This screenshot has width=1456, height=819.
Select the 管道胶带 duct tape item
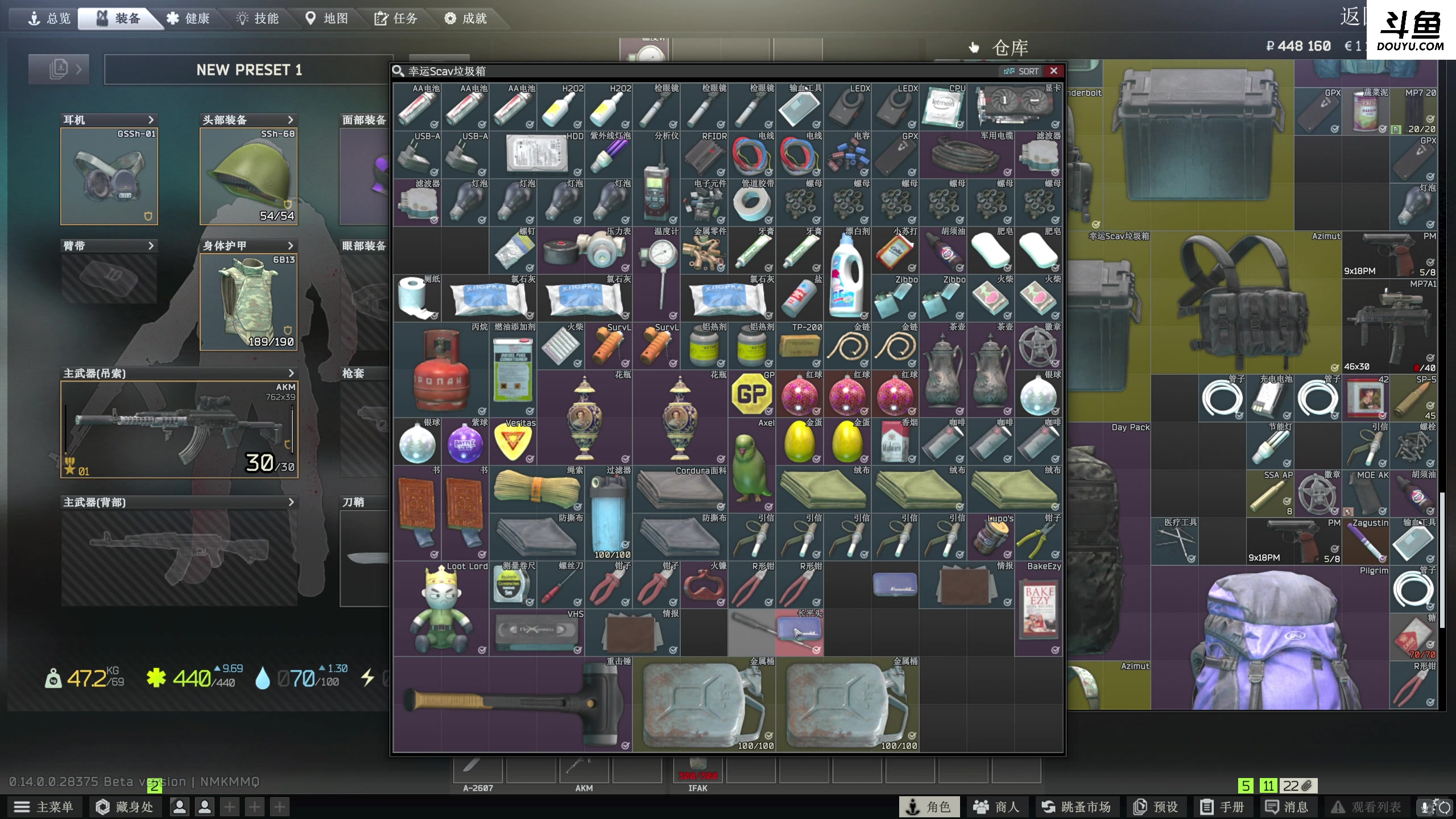pyautogui.click(x=752, y=202)
